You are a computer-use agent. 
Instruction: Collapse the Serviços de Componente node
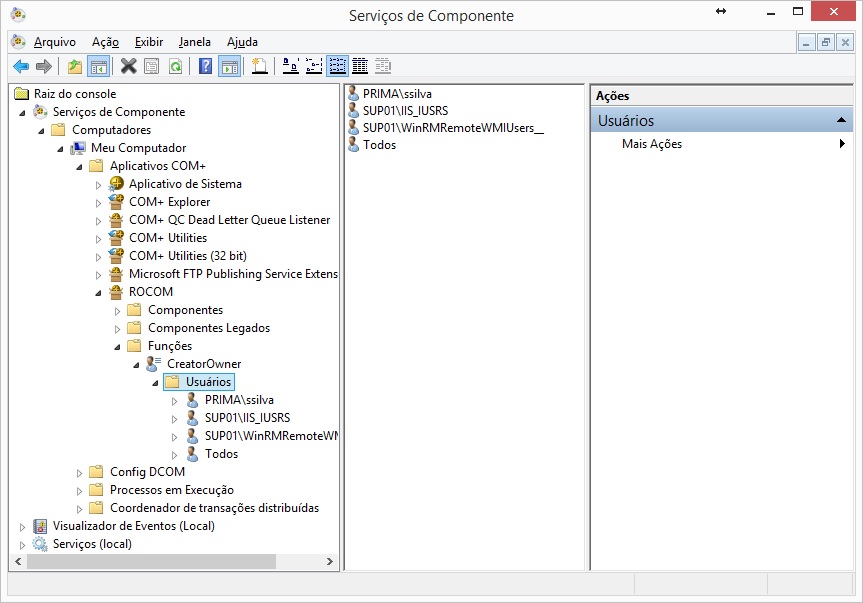(23, 113)
